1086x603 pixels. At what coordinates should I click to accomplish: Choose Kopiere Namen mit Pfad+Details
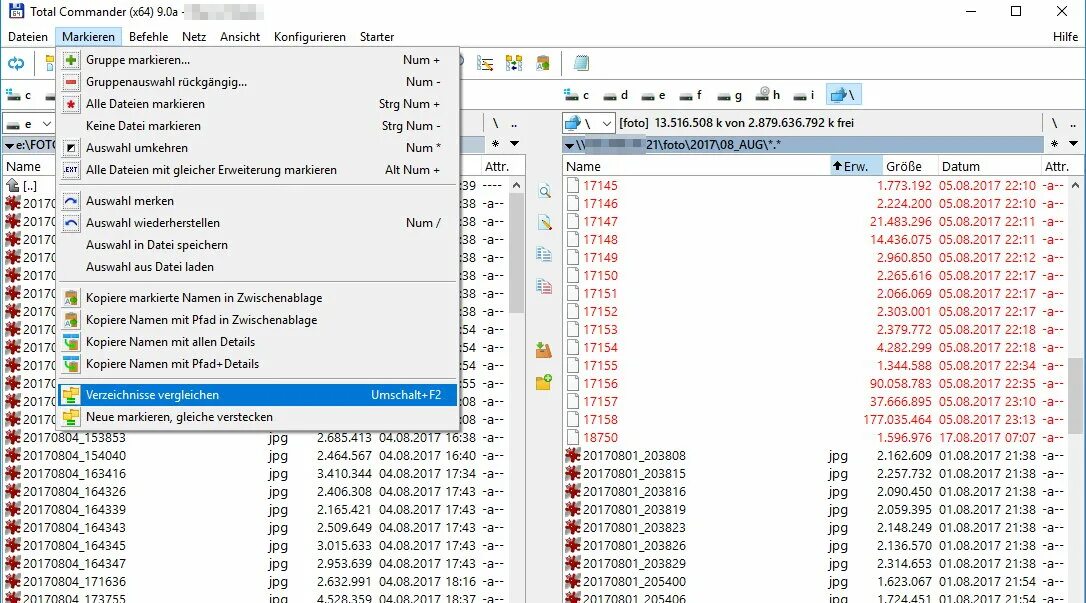point(258,364)
